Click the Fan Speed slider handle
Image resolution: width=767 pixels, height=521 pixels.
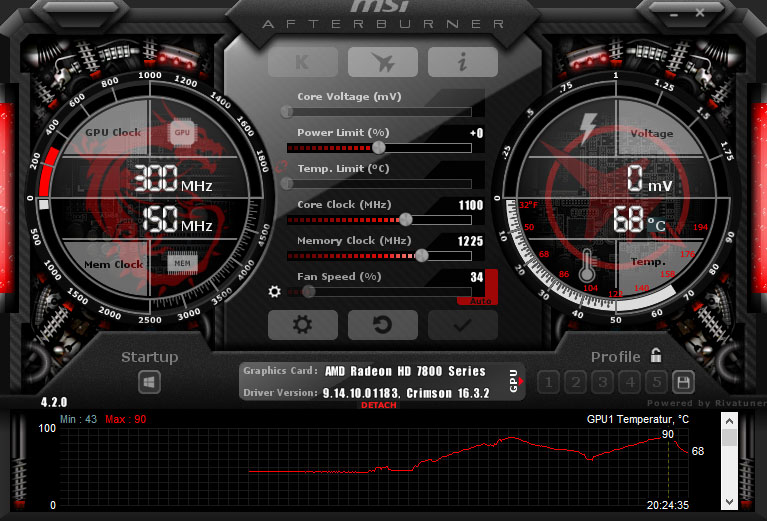(x=308, y=292)
